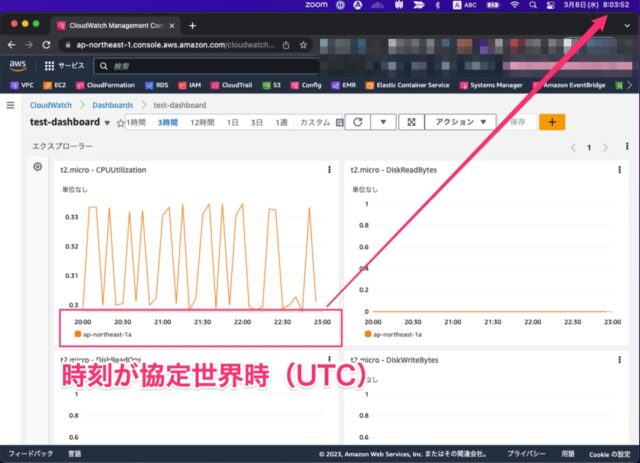Image resolution: width=640 pixels, height=463 pixels.
Task: Open CPUUtilization widget options menu
Action: (x=329, y=170)
